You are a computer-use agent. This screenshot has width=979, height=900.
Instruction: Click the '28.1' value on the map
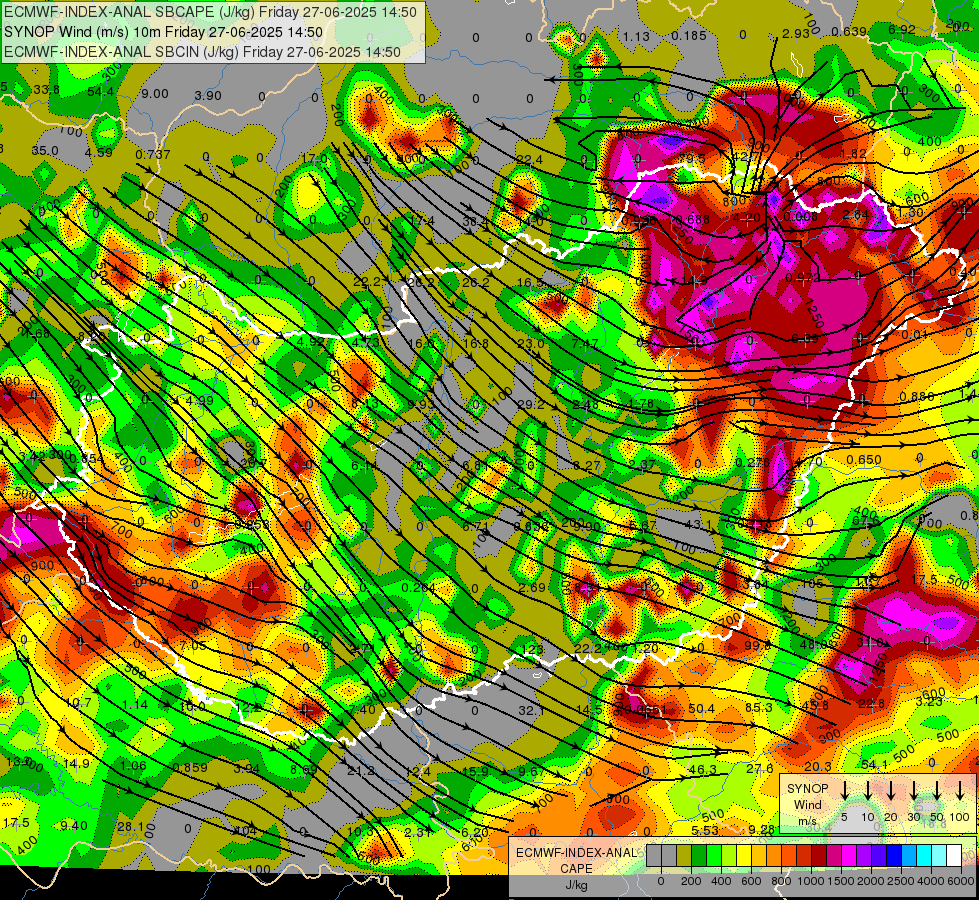tap(130, 827)
